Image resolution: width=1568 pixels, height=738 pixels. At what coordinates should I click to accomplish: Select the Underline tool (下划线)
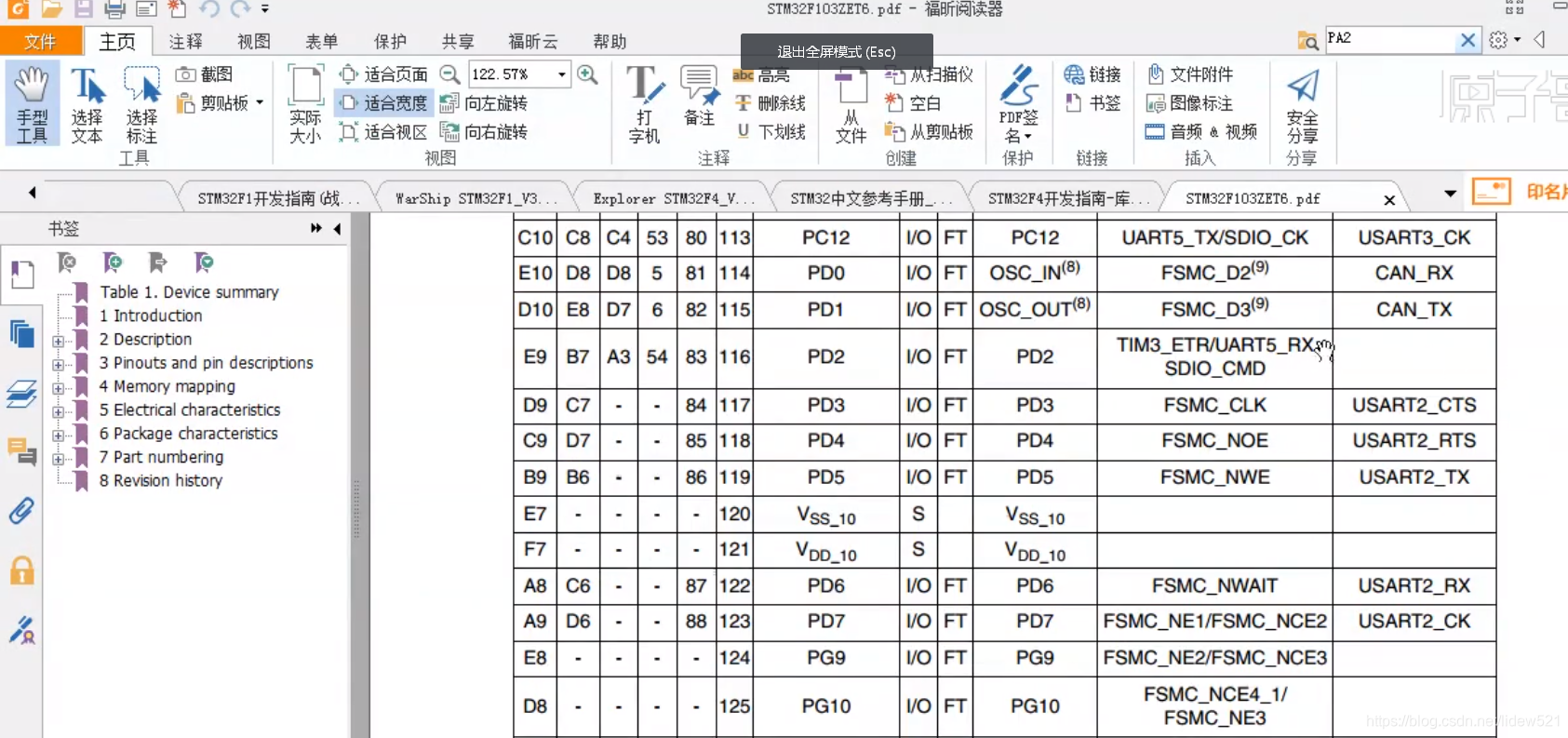coord(771,132)
